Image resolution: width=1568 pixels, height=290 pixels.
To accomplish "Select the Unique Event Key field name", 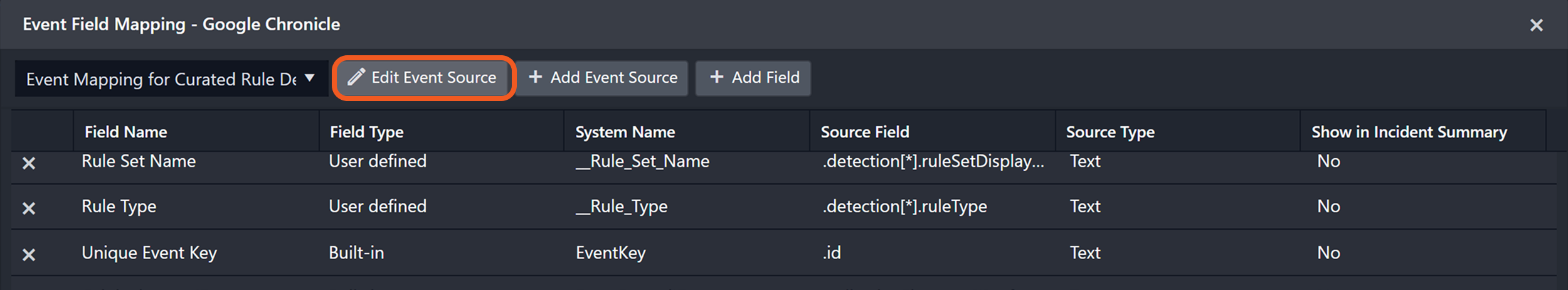I will 149,253.
